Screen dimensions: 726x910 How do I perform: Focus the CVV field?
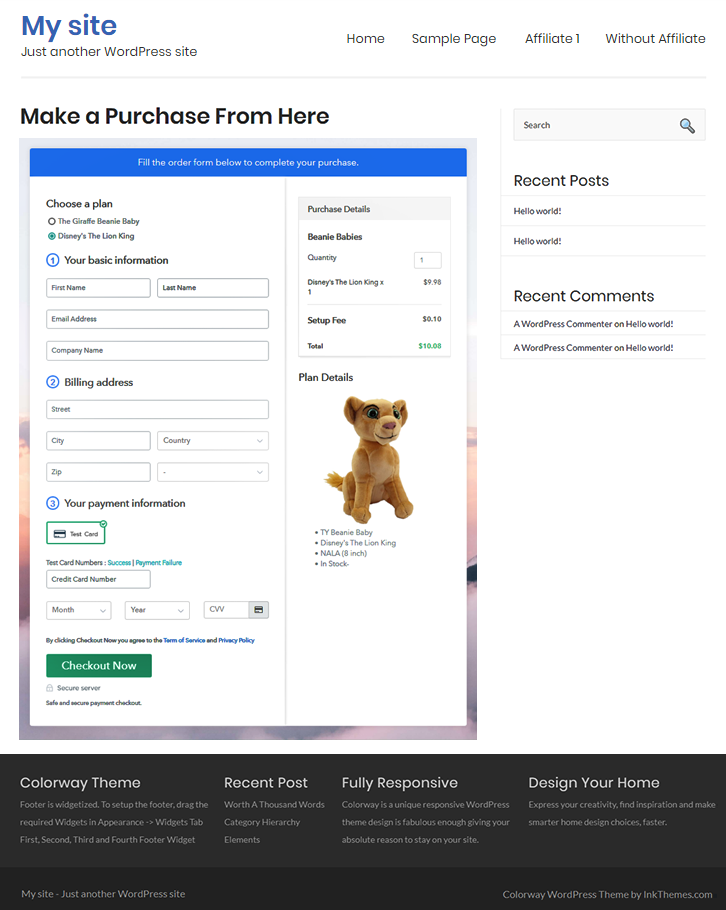pos(226,609)
